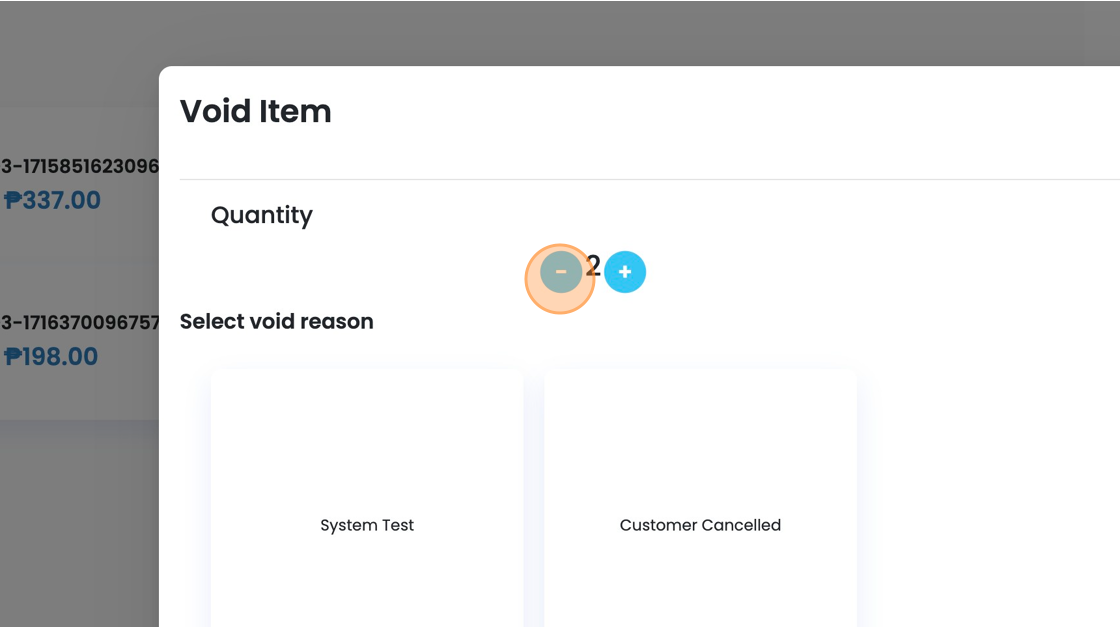Click the Quantity label

click(261, 215)
